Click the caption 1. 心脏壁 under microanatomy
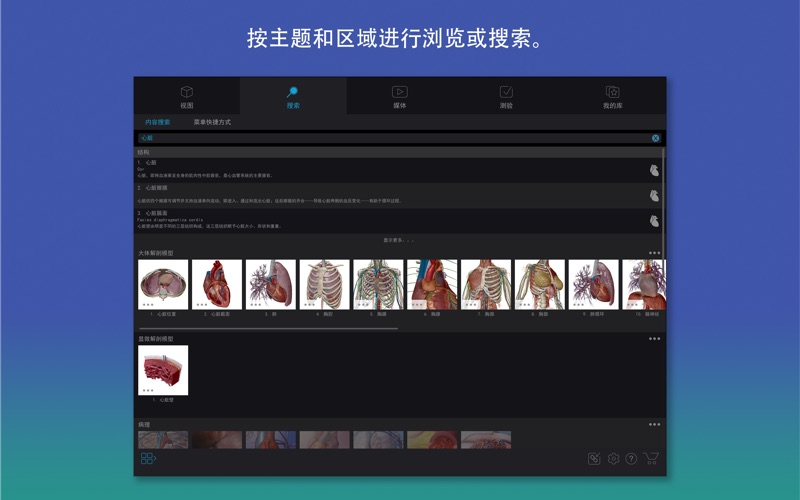Screen dimensions: 800x500 (163, 400)
